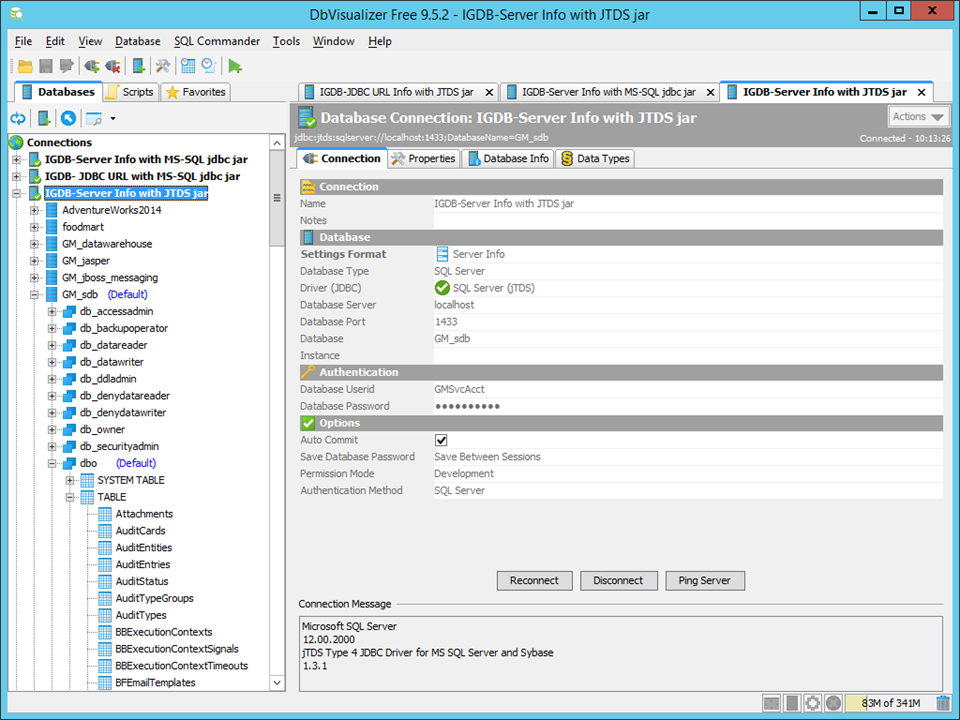960x720 pixels.
Task: Open the Database Info tab
Action: pyautogui.click(x=508, y=159)
